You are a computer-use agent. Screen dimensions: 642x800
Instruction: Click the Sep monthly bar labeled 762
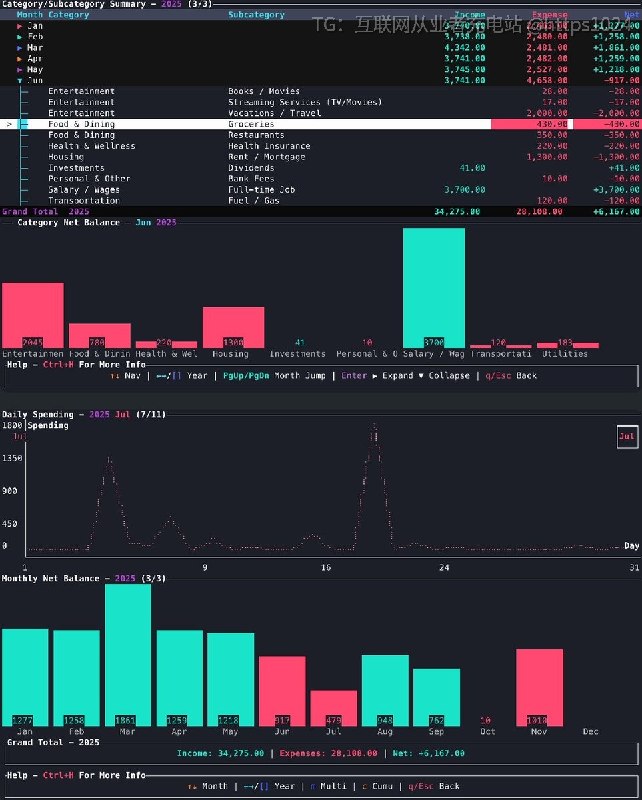pos(436,697)
